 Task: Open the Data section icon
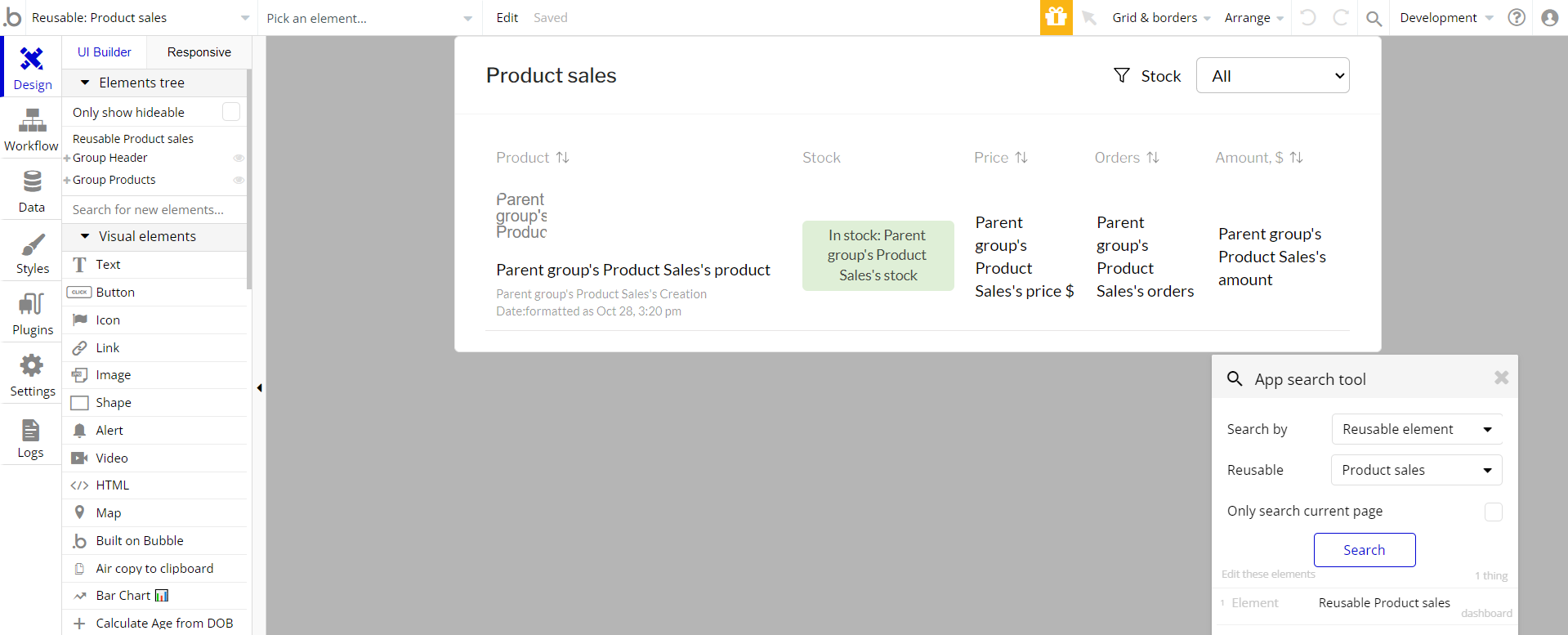pos(32,181)
